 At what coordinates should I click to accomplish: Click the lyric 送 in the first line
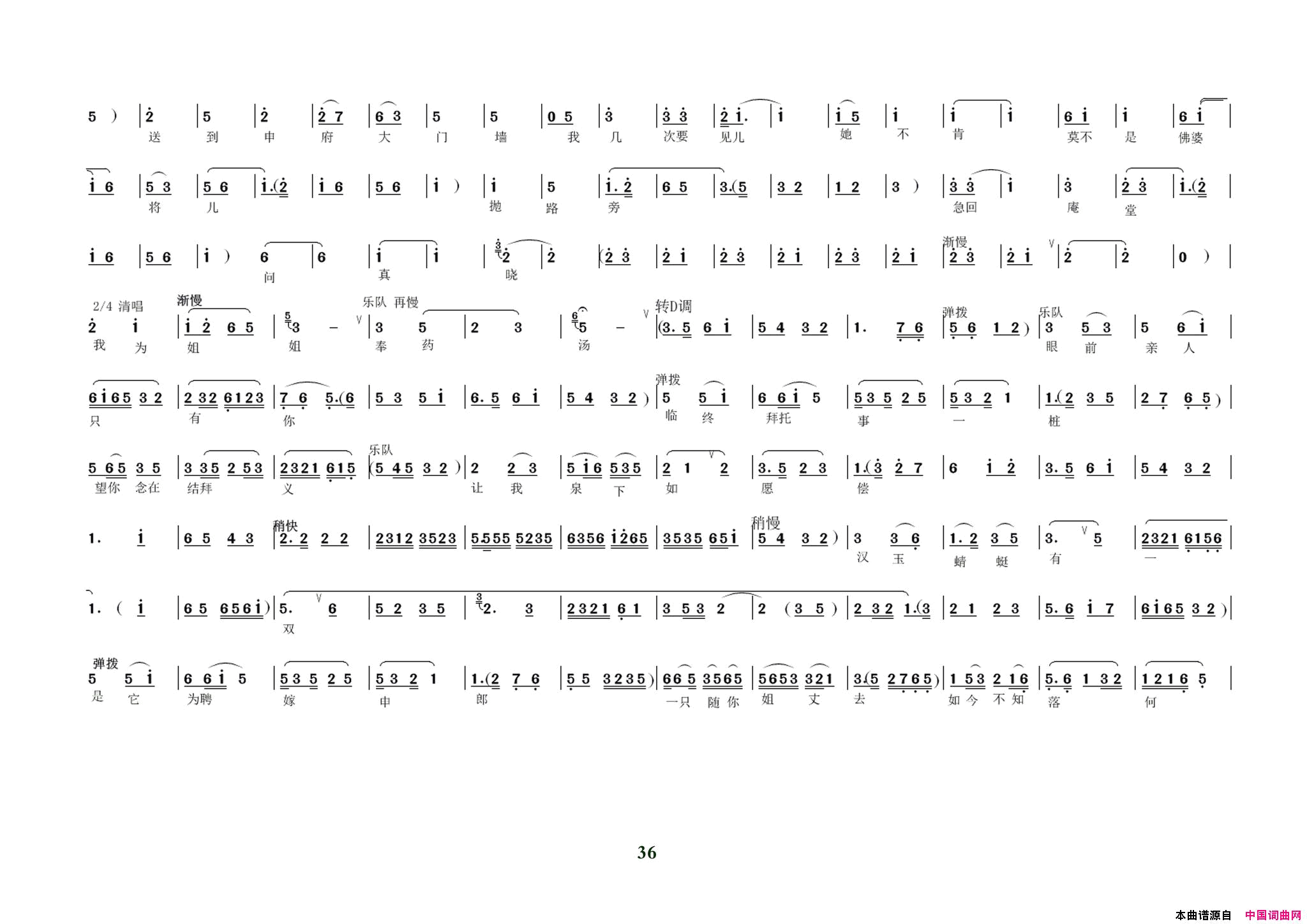154,137
